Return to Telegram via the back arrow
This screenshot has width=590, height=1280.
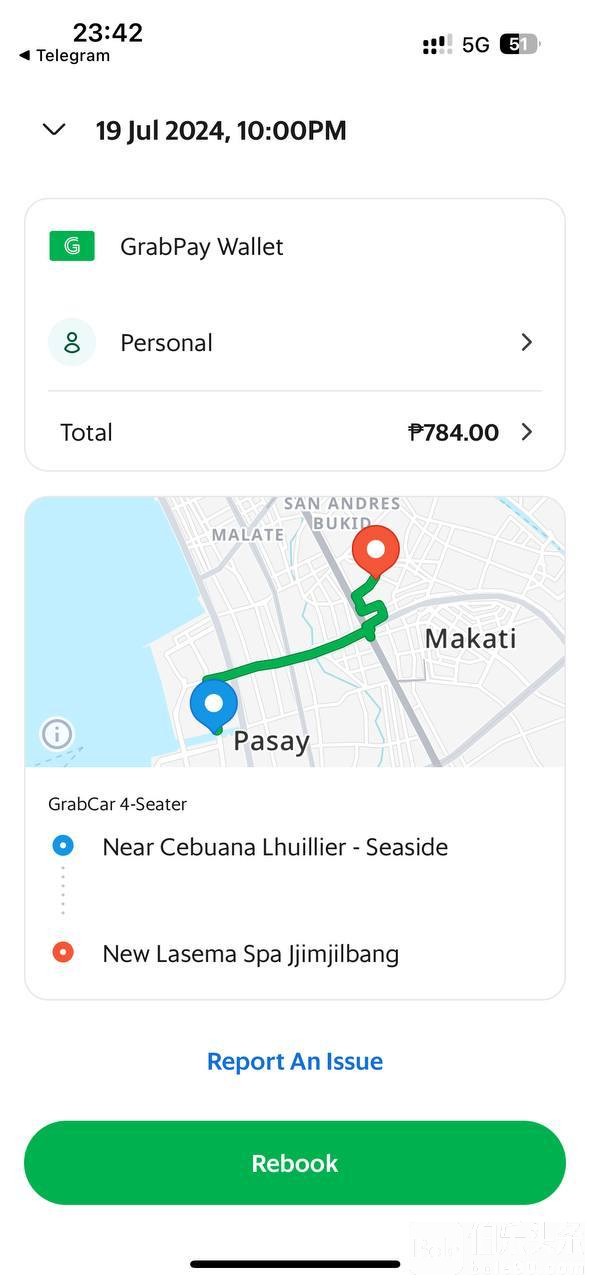64,56
